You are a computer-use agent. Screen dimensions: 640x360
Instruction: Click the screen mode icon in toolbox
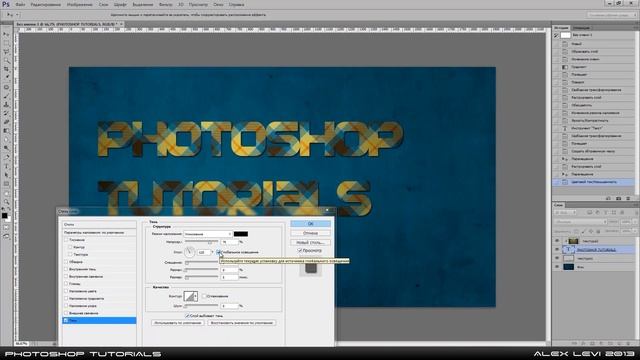click(6, 236)
